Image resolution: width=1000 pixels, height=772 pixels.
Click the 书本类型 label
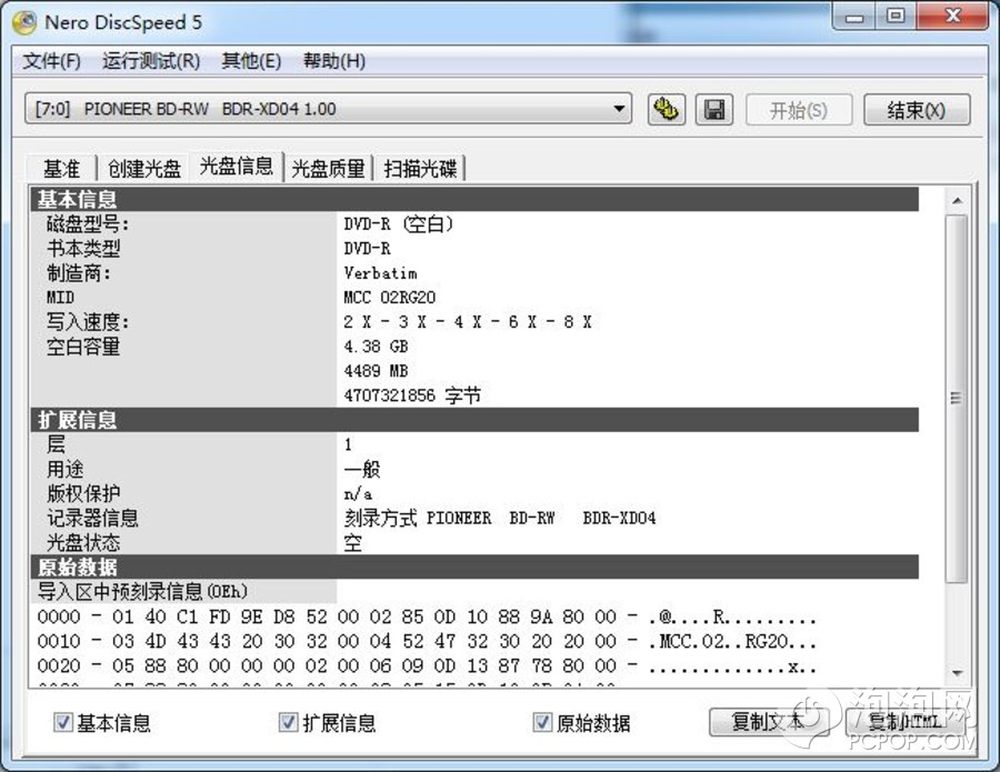point(83,248)
